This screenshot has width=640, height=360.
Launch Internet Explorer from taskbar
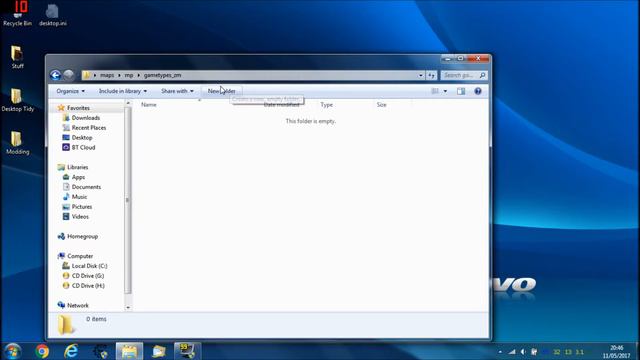(71, 351)
